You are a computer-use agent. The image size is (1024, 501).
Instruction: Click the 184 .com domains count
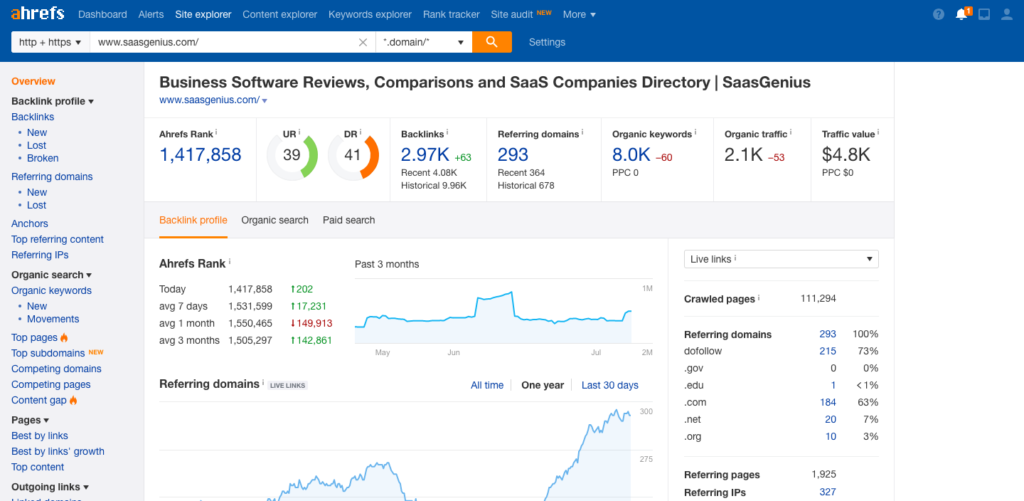click(827, 402)
